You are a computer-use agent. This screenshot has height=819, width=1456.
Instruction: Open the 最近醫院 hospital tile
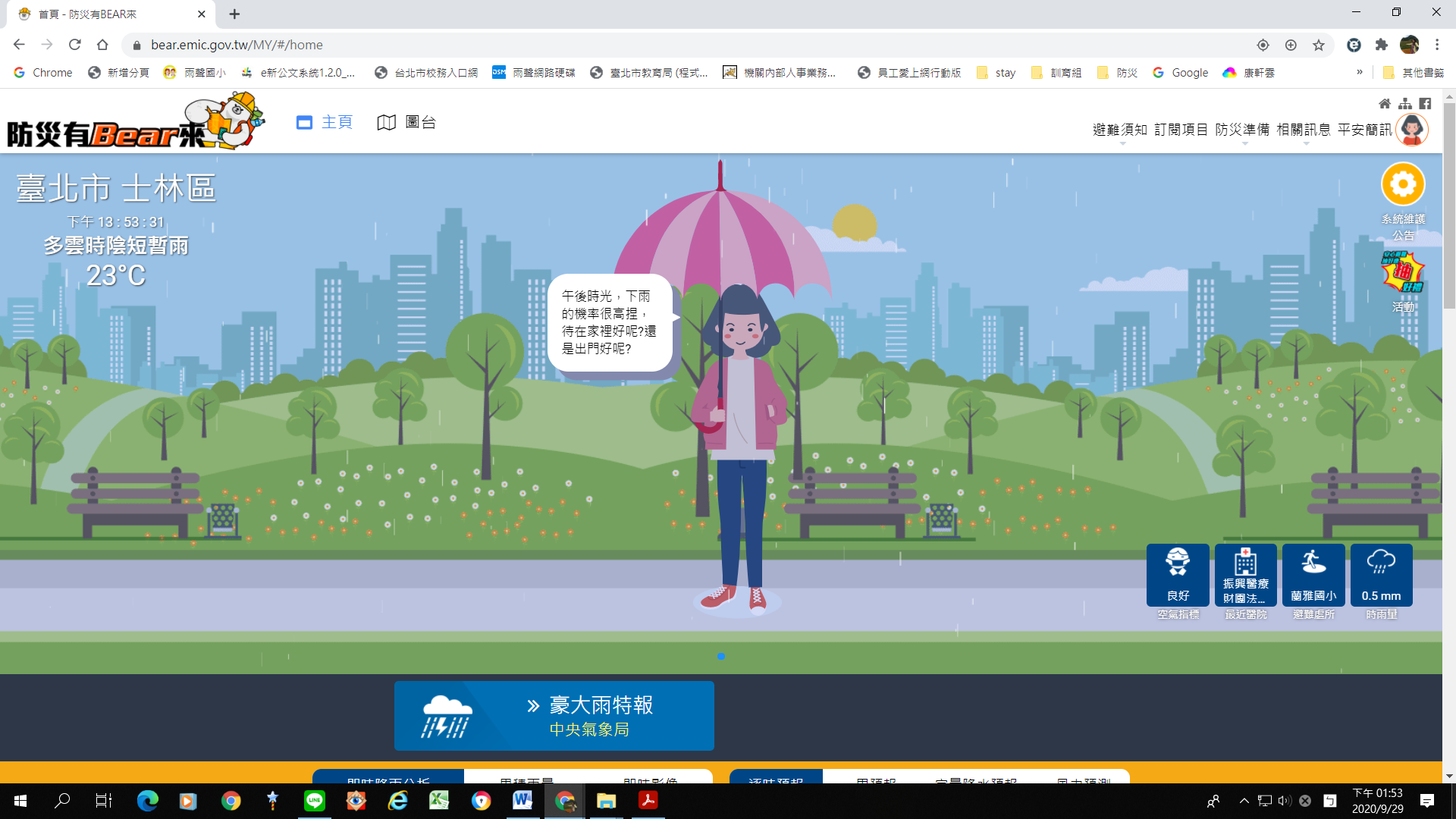tap(1245, 575)
